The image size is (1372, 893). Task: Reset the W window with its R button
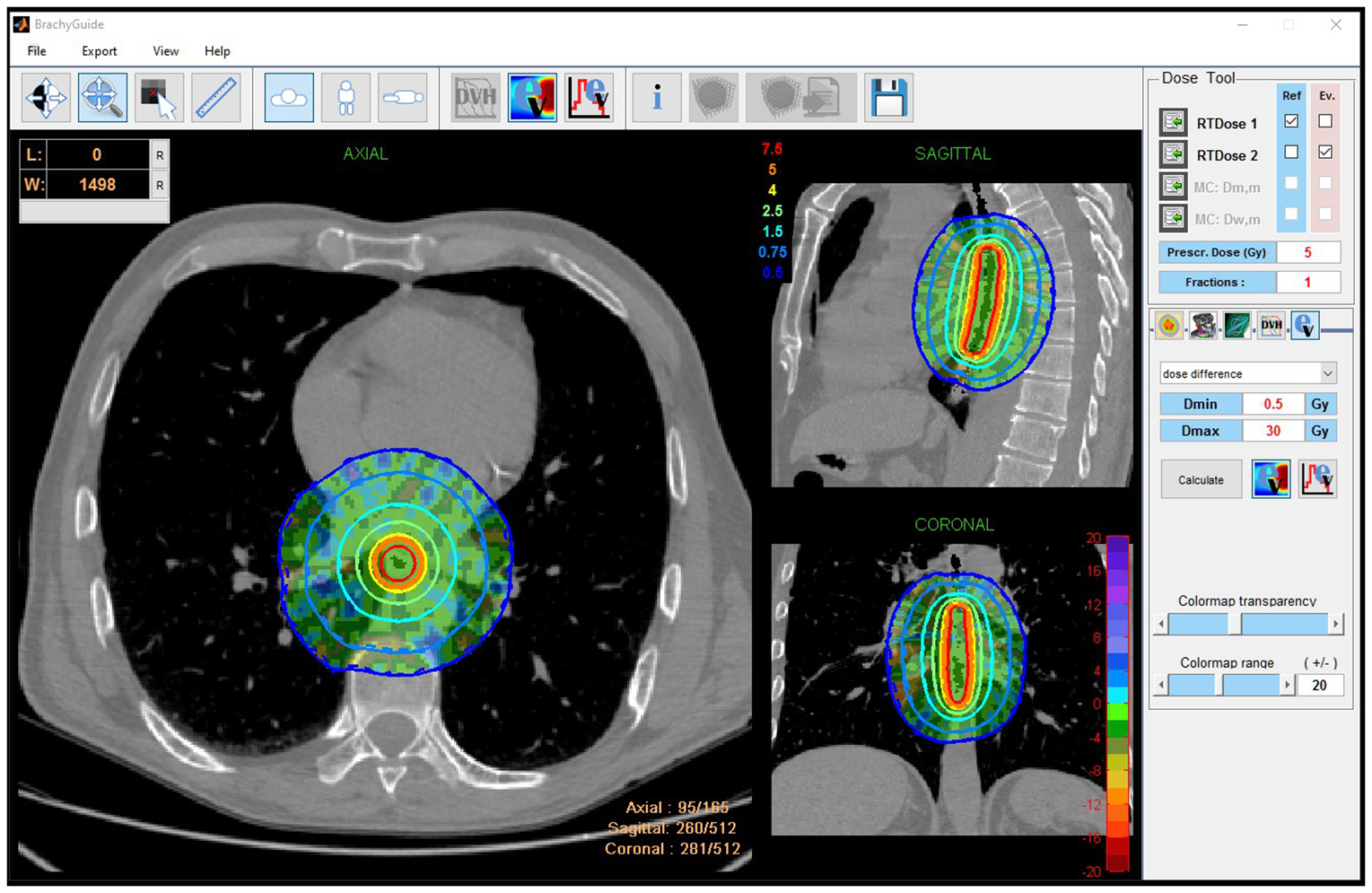[160, 186]
